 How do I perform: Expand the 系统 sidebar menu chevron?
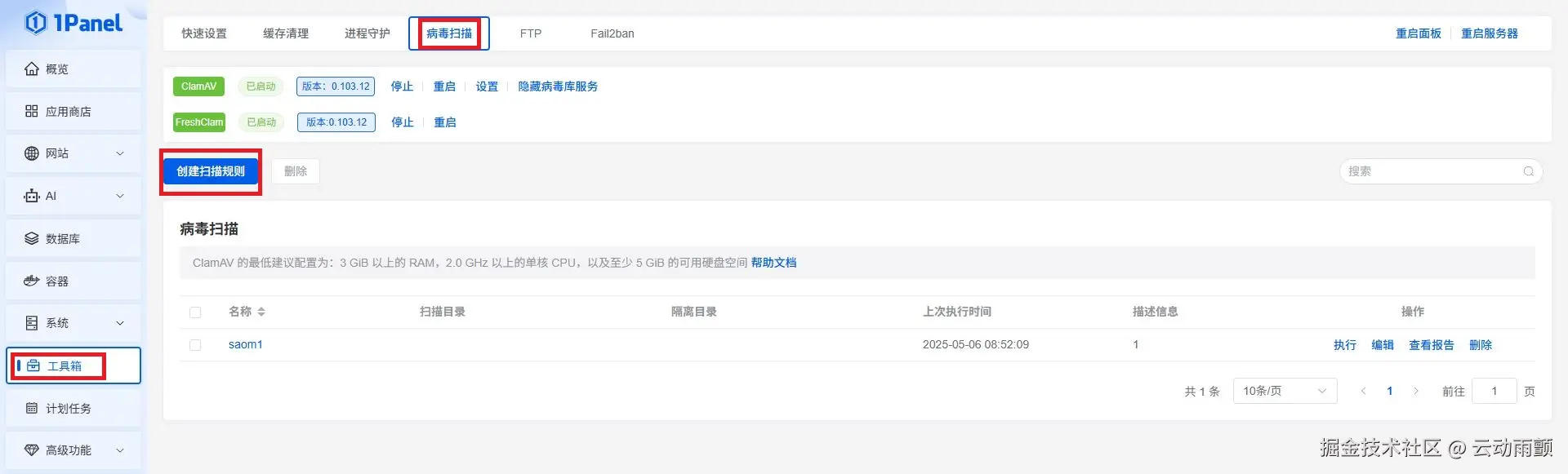click(x=120, y=323)
